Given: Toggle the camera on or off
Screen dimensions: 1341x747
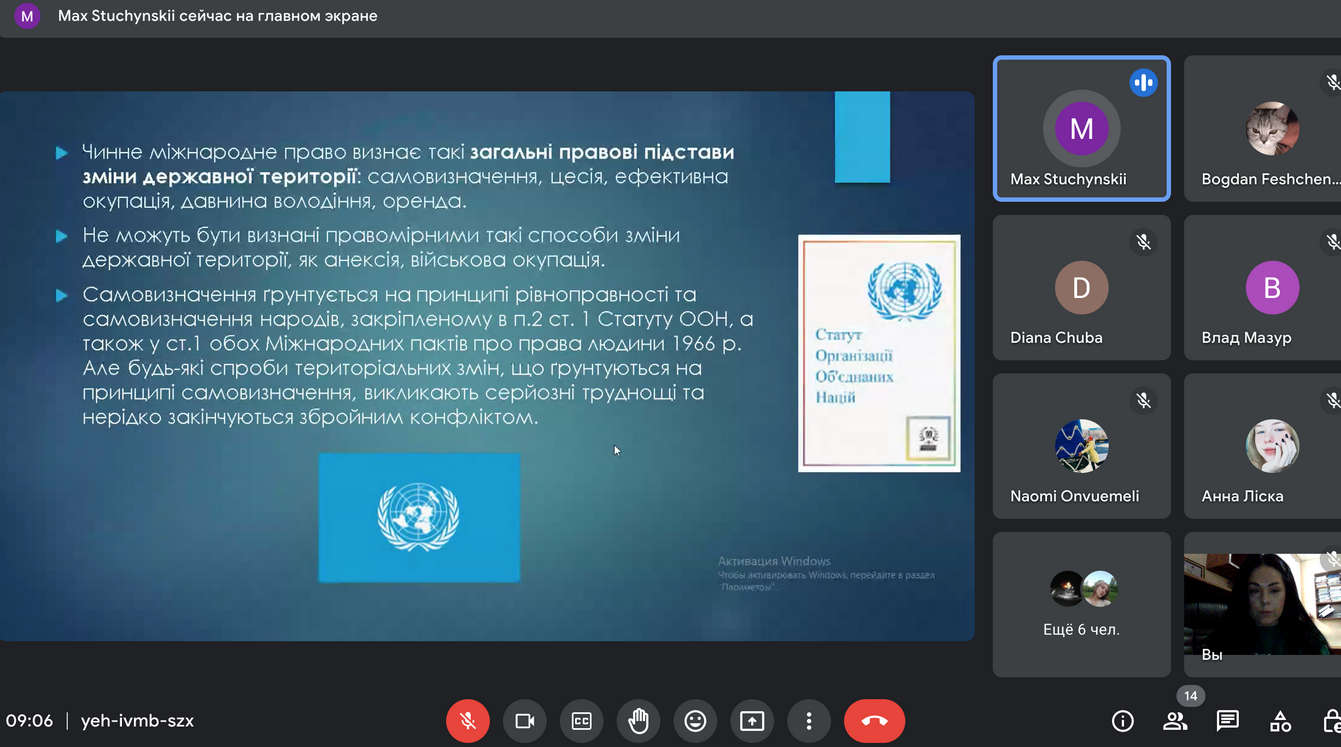Looking at the screenshot, I should (x=524, y=721).
